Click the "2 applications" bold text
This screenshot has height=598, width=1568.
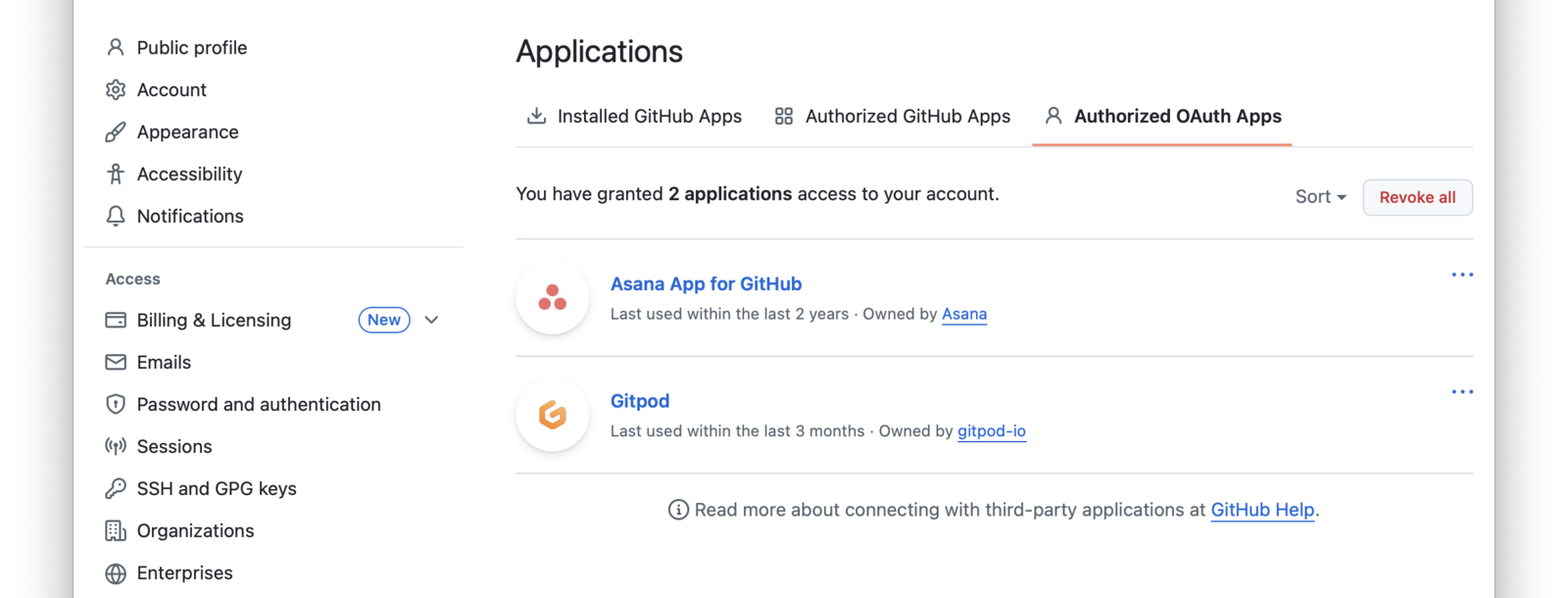pos(730,194)
